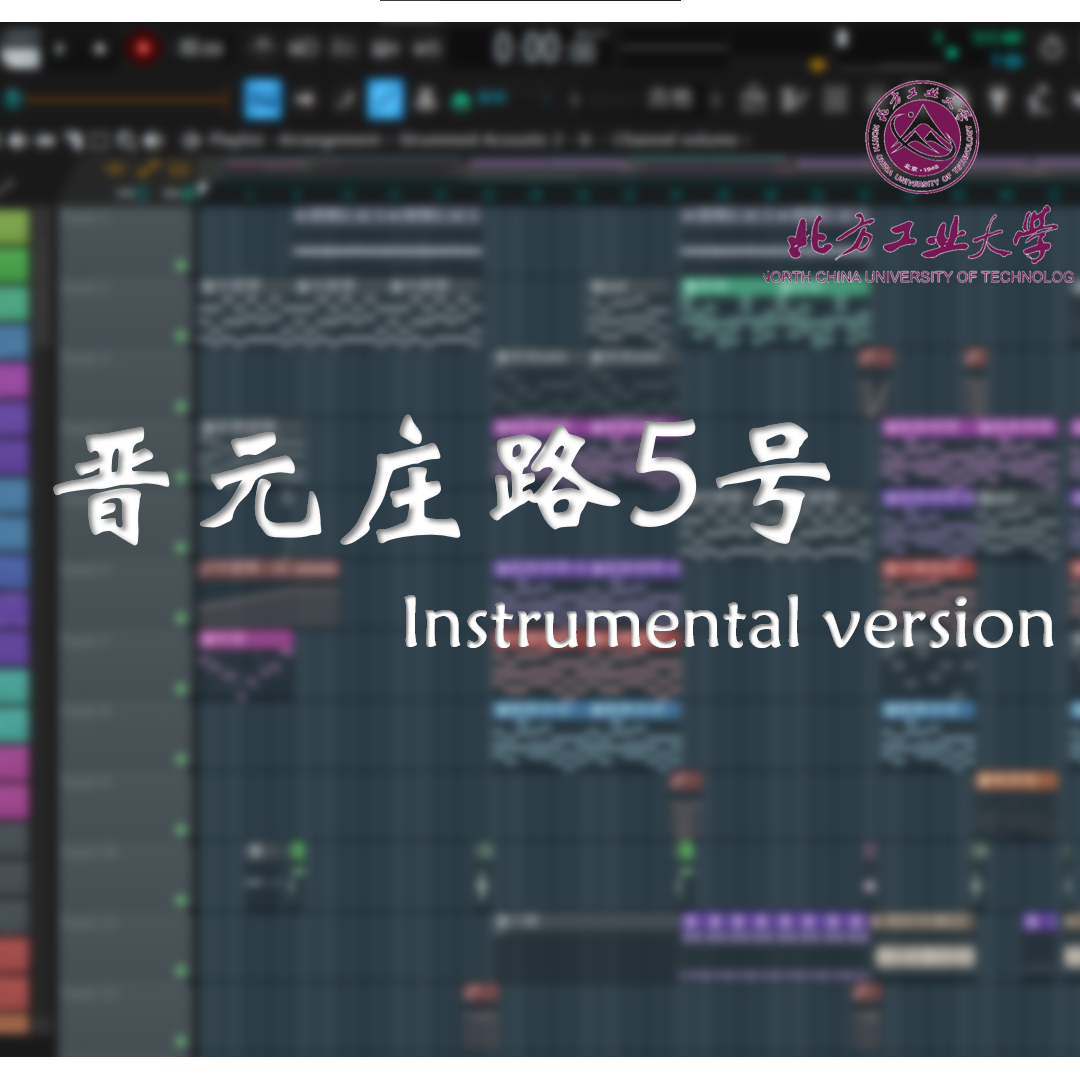This screenshot has height=1080, width=1080.
Task: Click the red record button
Action: (x=143, y=48)
